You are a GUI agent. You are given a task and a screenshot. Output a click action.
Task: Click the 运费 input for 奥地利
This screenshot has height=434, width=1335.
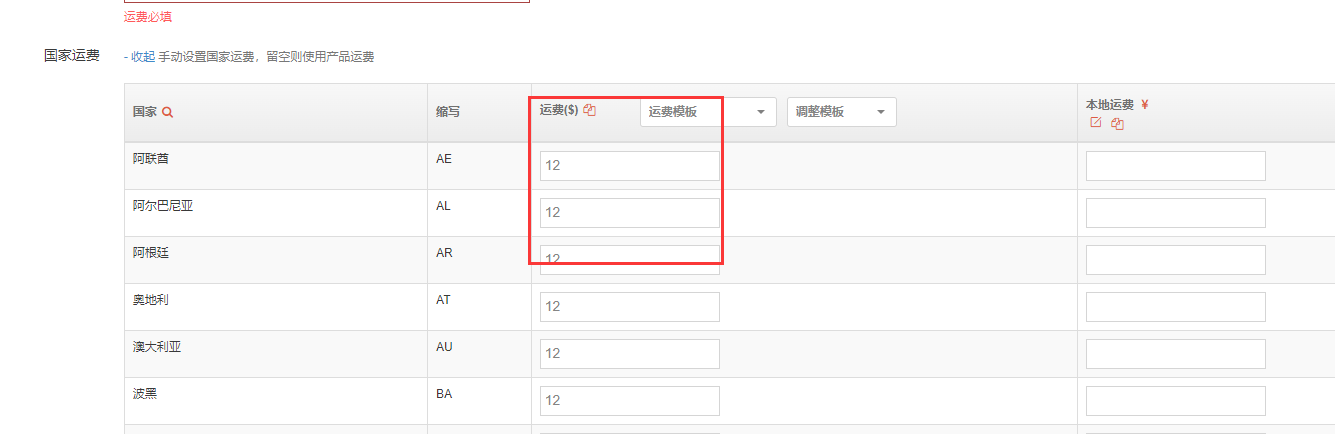[x=630, y=307]
